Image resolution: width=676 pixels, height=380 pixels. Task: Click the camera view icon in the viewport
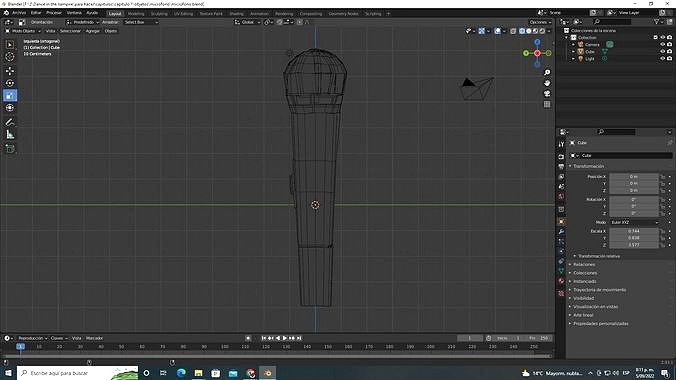pyautogui.click(x=547, y=94)
